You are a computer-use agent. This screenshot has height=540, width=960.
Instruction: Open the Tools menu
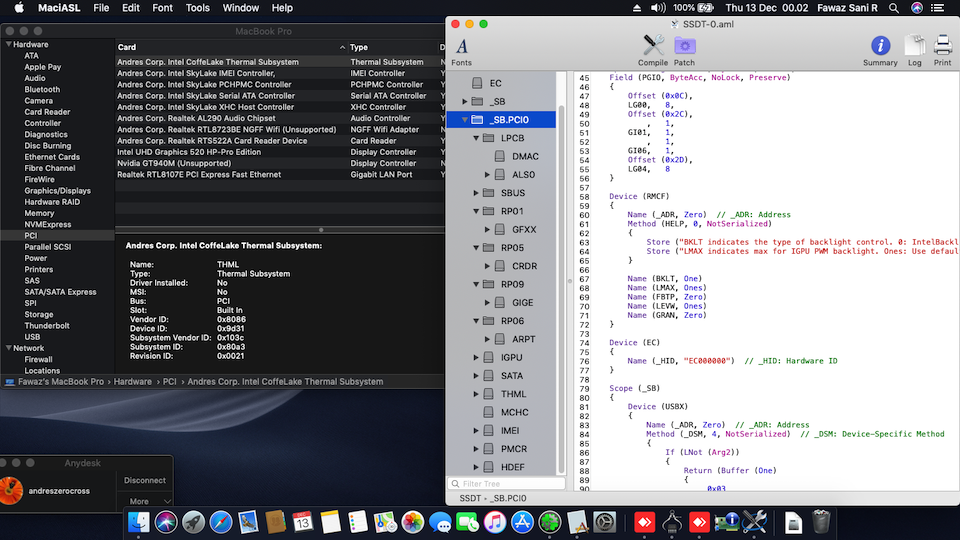tap(198, 8)
